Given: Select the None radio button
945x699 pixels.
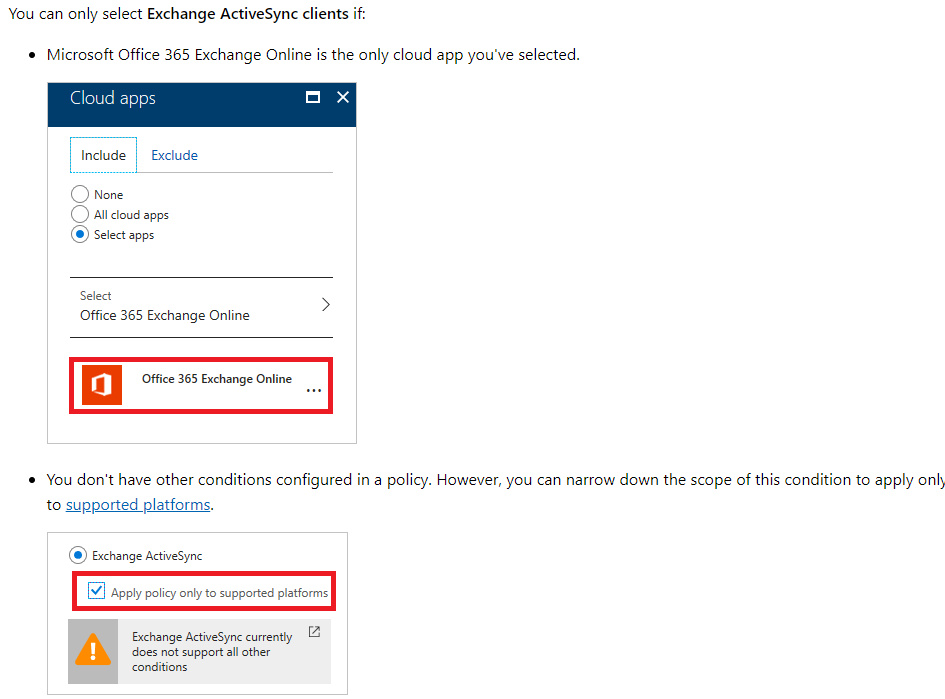Looking at the screenshot, I should point(80,195).
